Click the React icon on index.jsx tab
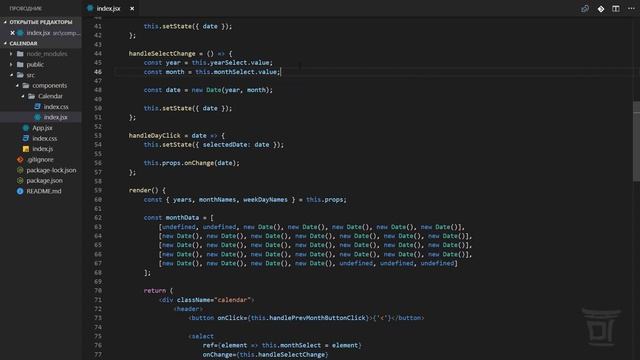640x360 pixels. pyautogui.click(x=90, y=8)
